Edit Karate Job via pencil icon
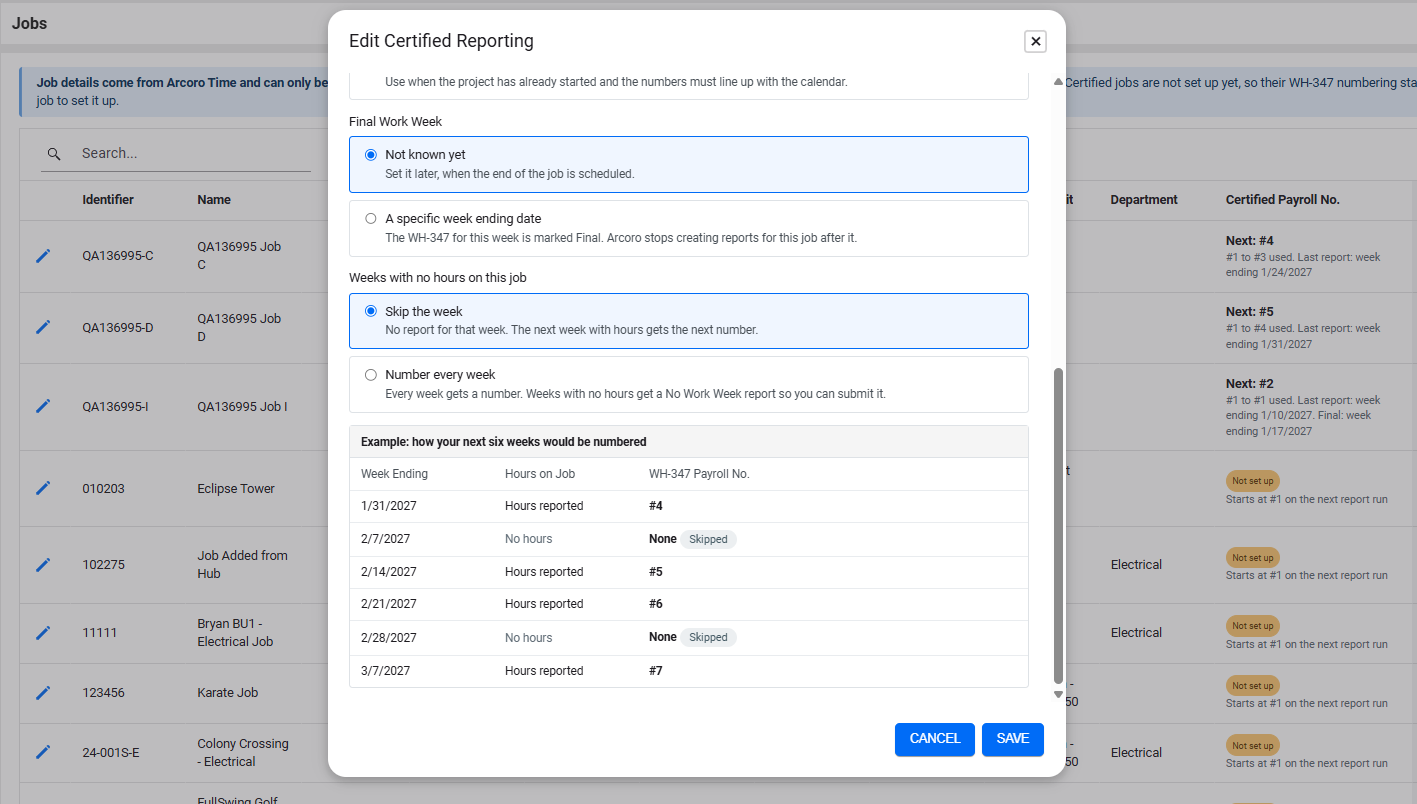The height and width of the screenshot is (804, 1417). 43,692
